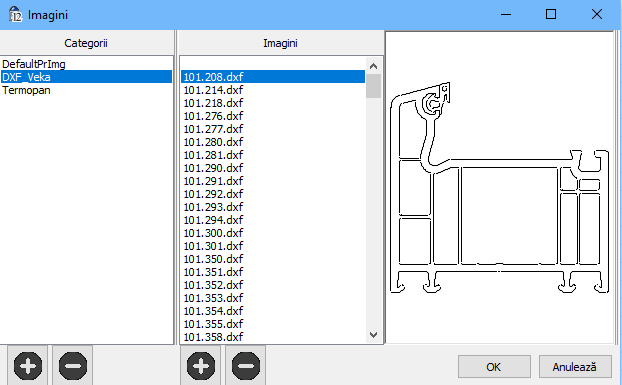Select file 101.281.dxf

pos(273,155)
